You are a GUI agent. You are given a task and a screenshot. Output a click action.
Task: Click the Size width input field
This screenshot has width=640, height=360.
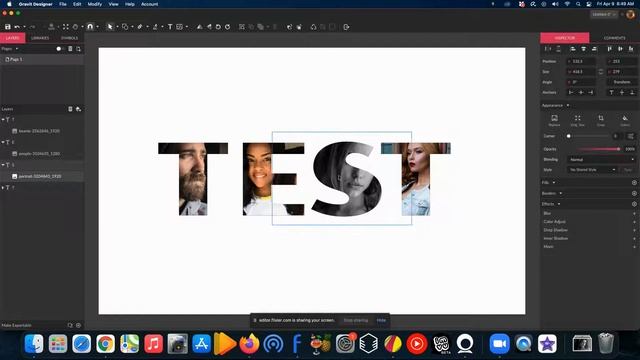click(x=581, y=72)
